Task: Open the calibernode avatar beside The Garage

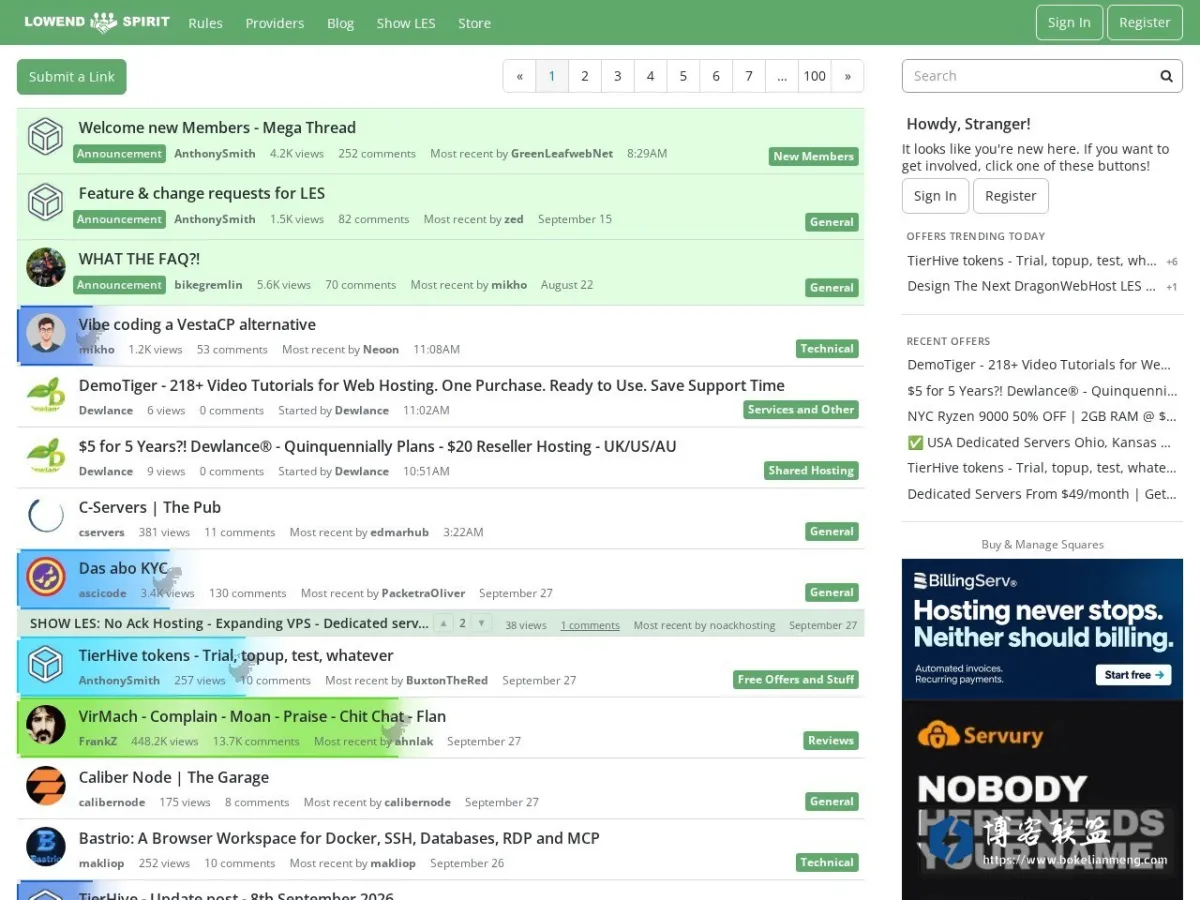Action: pyautogui.click(x=46, y=786)
